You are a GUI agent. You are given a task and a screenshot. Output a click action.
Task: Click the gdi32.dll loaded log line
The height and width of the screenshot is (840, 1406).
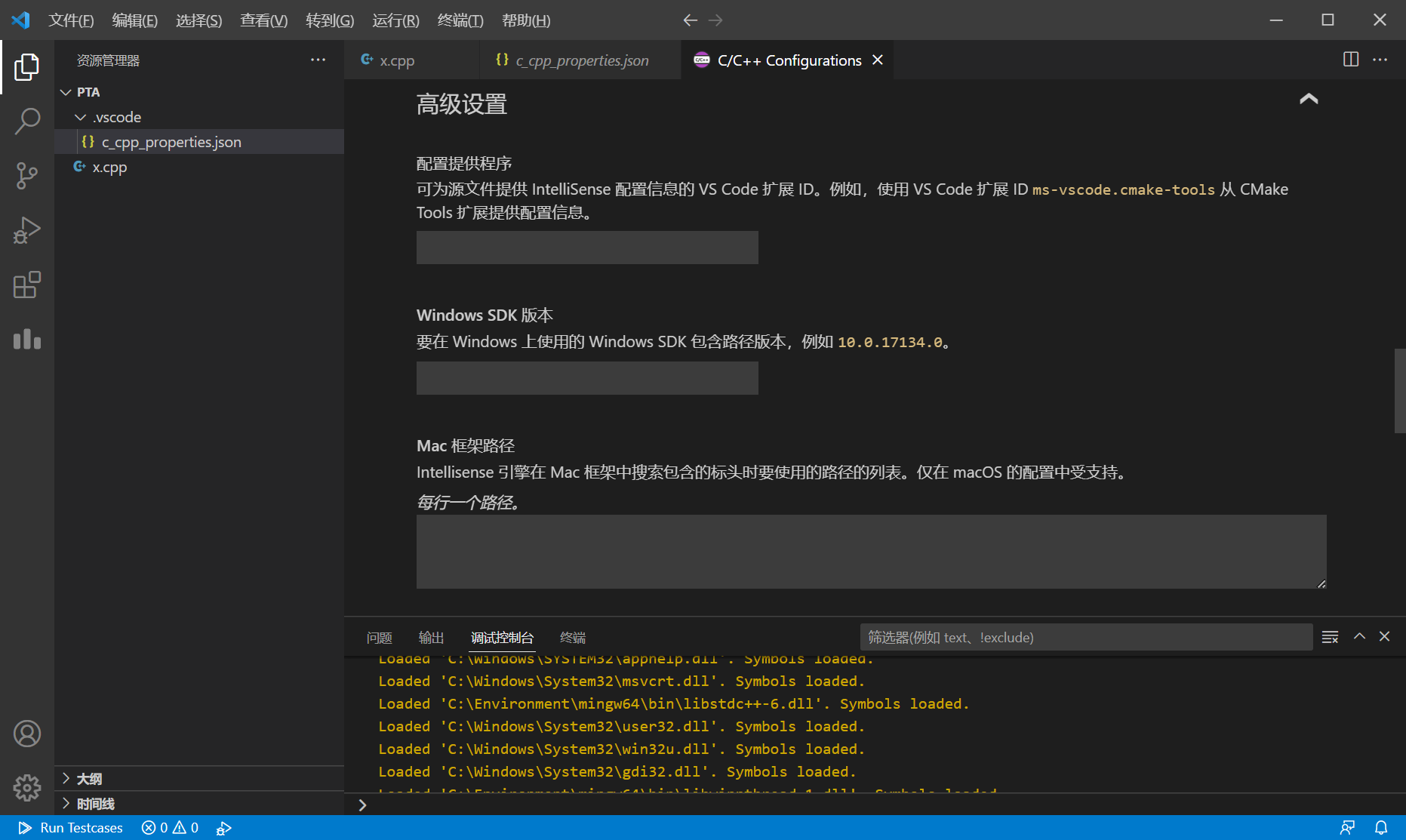(x=617, y=771)
